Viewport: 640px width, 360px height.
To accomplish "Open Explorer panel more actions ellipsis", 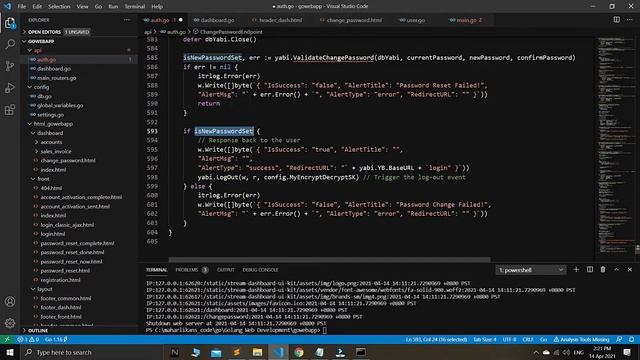I will (127, 20).
